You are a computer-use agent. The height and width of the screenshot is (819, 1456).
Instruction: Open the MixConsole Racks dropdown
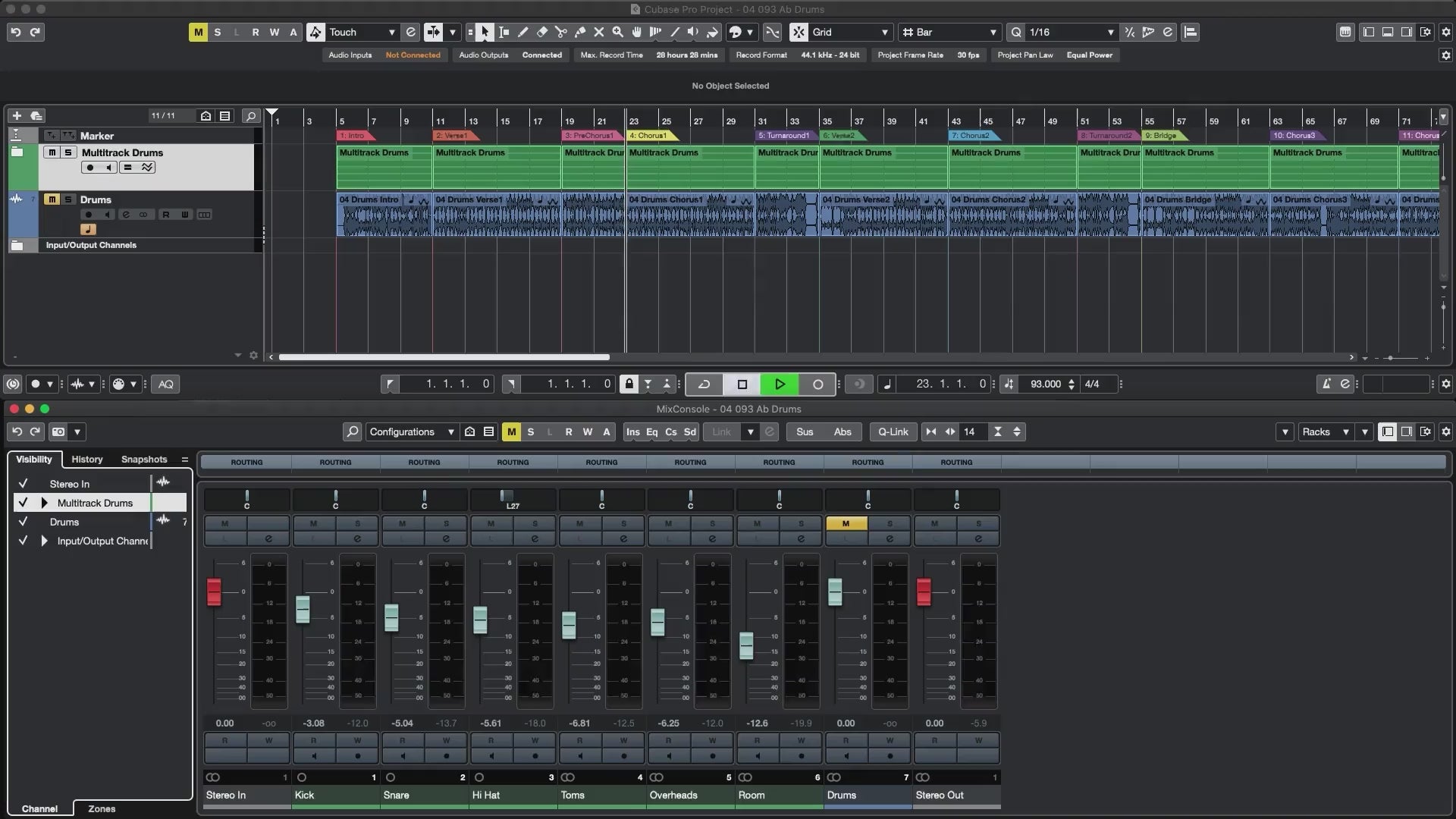pyautogui.click(x=1324, y=431)
